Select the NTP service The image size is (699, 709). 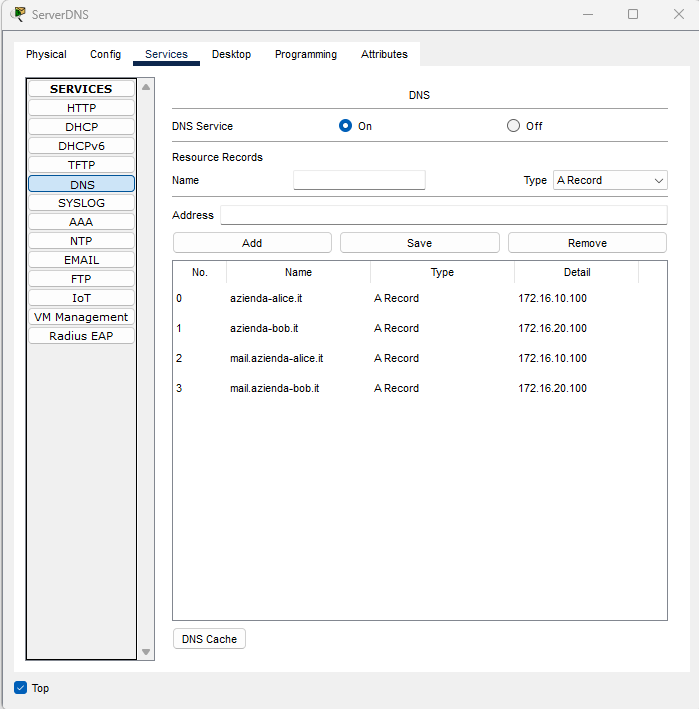81,241
